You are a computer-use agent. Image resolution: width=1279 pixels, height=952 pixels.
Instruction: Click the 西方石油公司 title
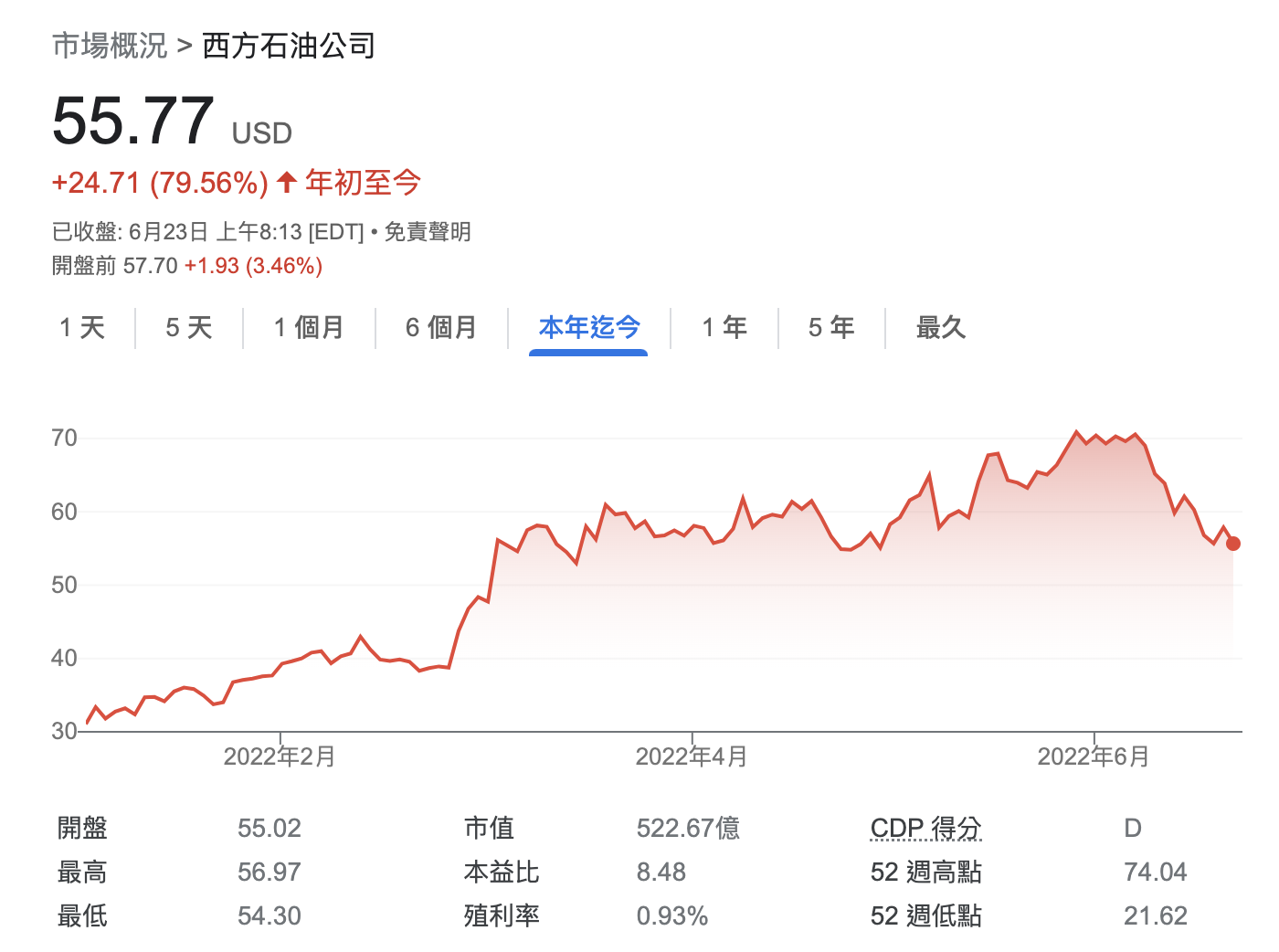pos(289,45)
